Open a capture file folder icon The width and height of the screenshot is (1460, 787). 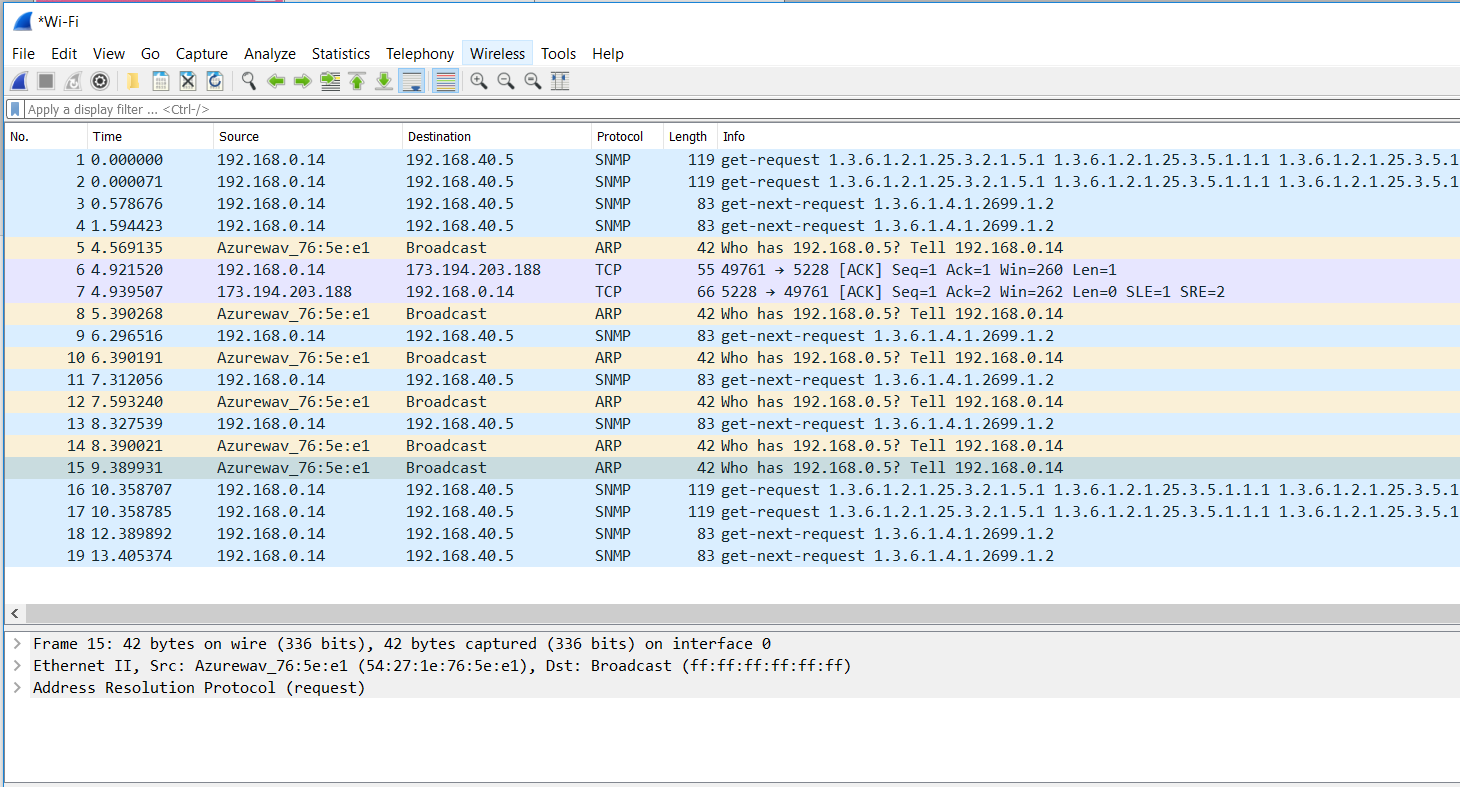132,81
